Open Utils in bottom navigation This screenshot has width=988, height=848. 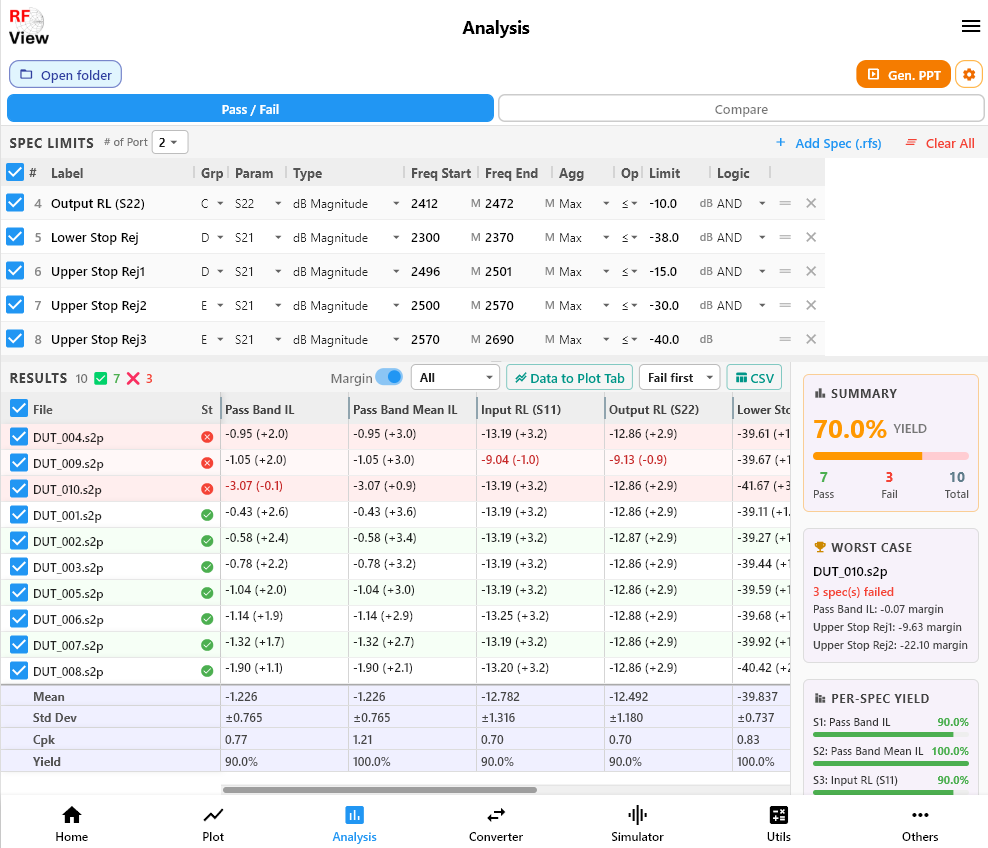pos(778,824)
